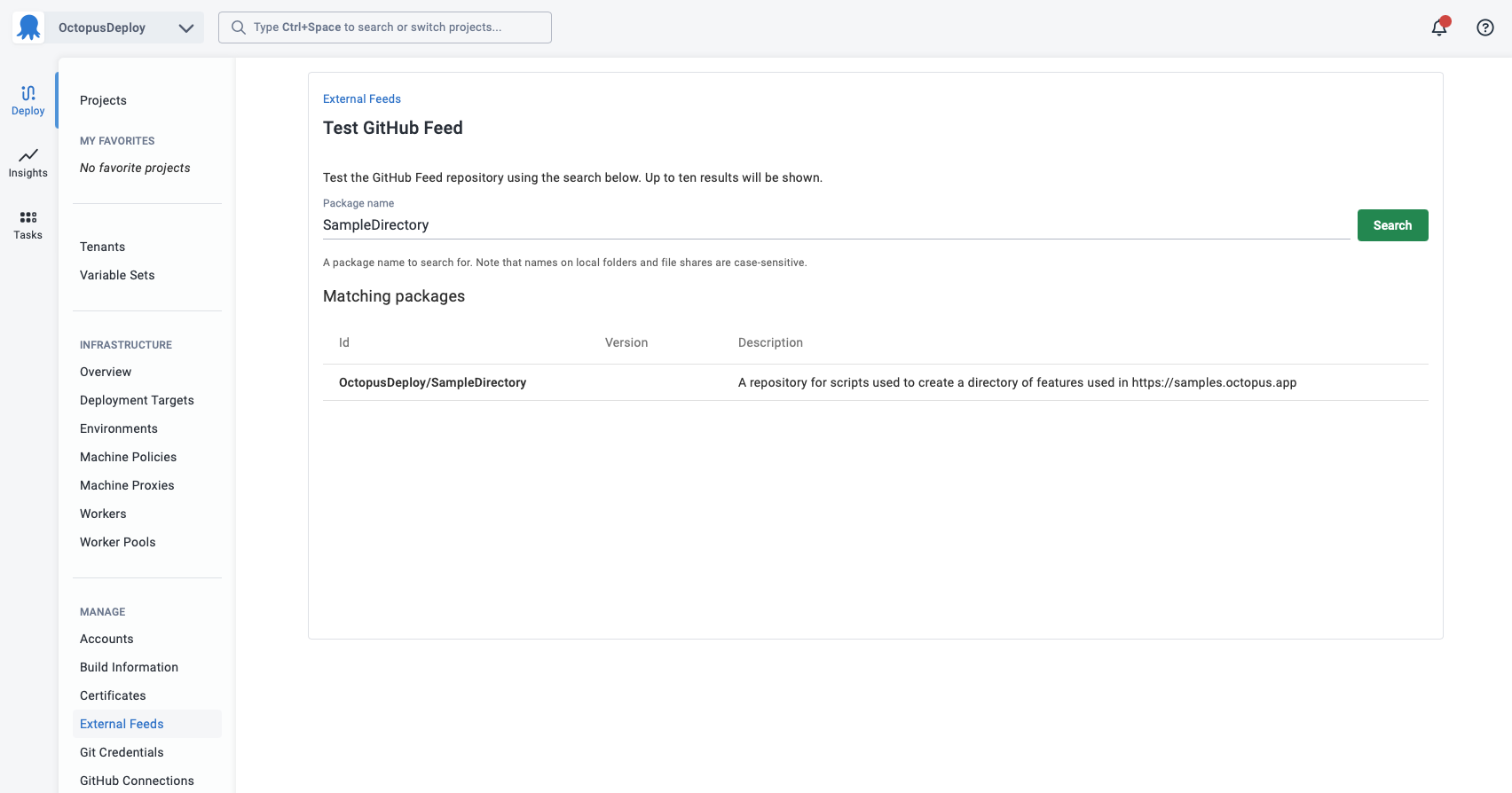This screenshot has width=1512, height=793.
Task: Click the Test GitHub Feed title
Action: 393,128
